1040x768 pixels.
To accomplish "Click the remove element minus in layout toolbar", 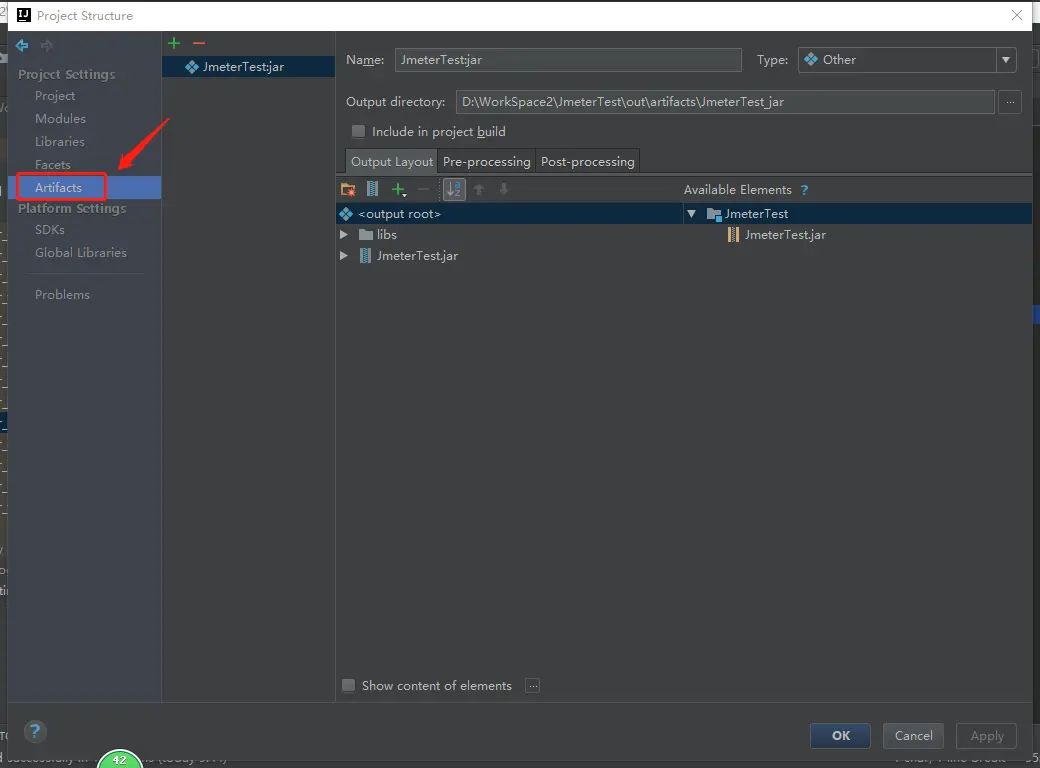I will pyautogui.click(x=423, y=190).
